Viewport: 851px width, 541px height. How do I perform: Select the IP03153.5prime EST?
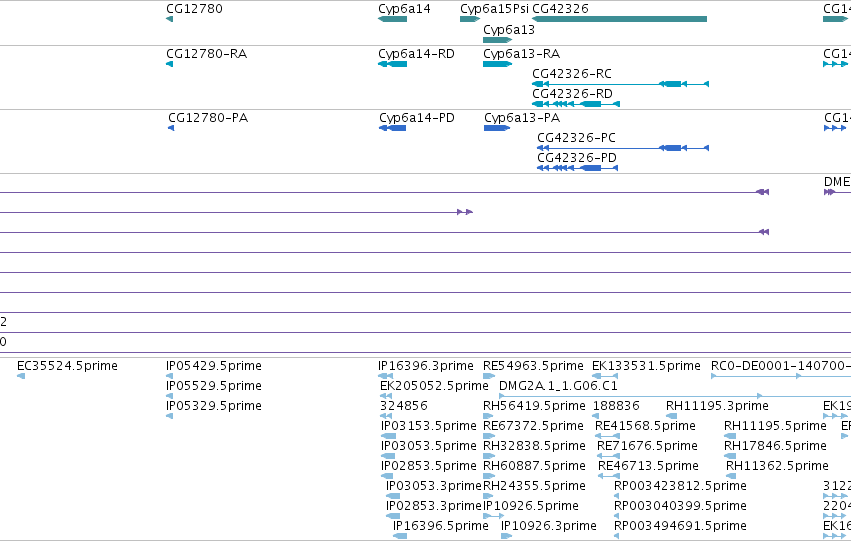(429, 426)
